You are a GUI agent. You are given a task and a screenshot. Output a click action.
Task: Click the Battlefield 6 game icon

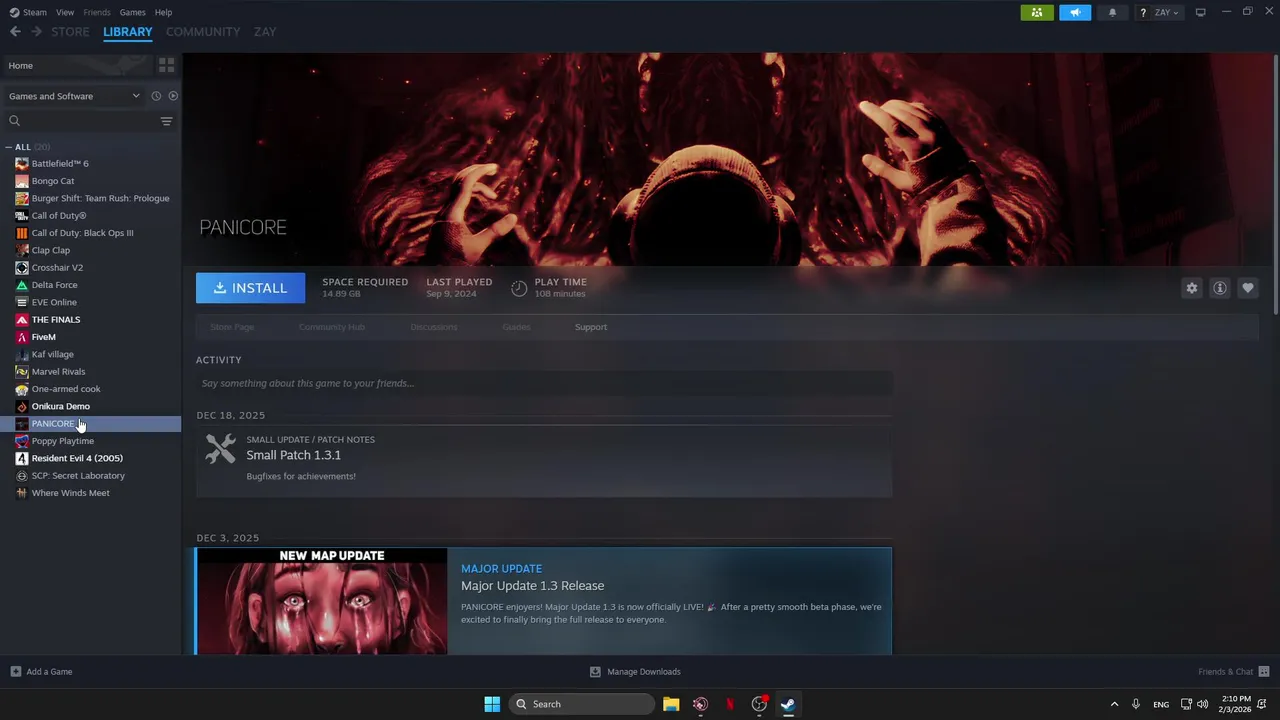[x=22, y=163]
